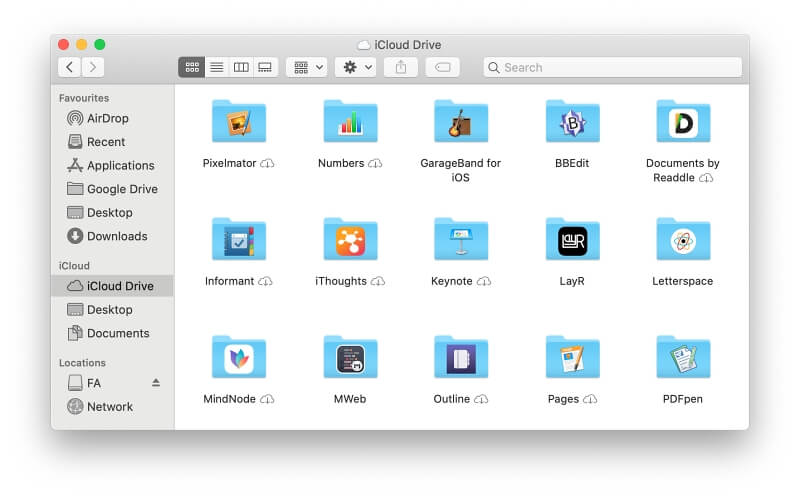This screenshot has width=800, height=497.
Task: Open Google Drive from the sidebar
Action: coord(112,189)
